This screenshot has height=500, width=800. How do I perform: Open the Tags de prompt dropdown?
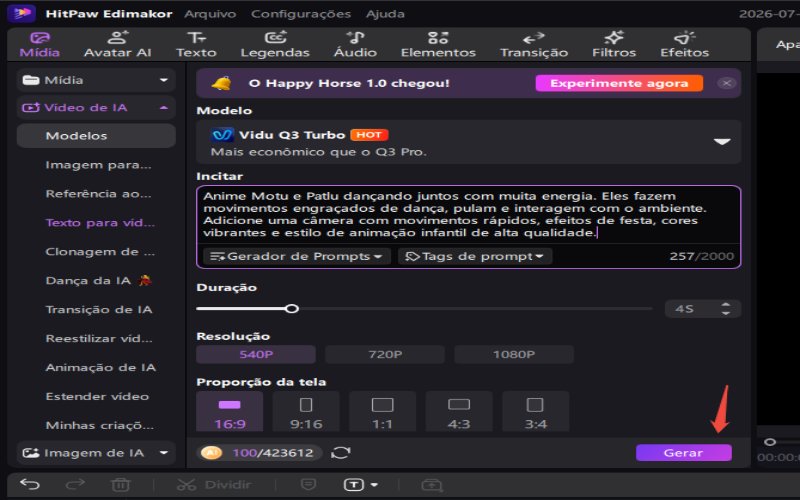coord(474,256)
